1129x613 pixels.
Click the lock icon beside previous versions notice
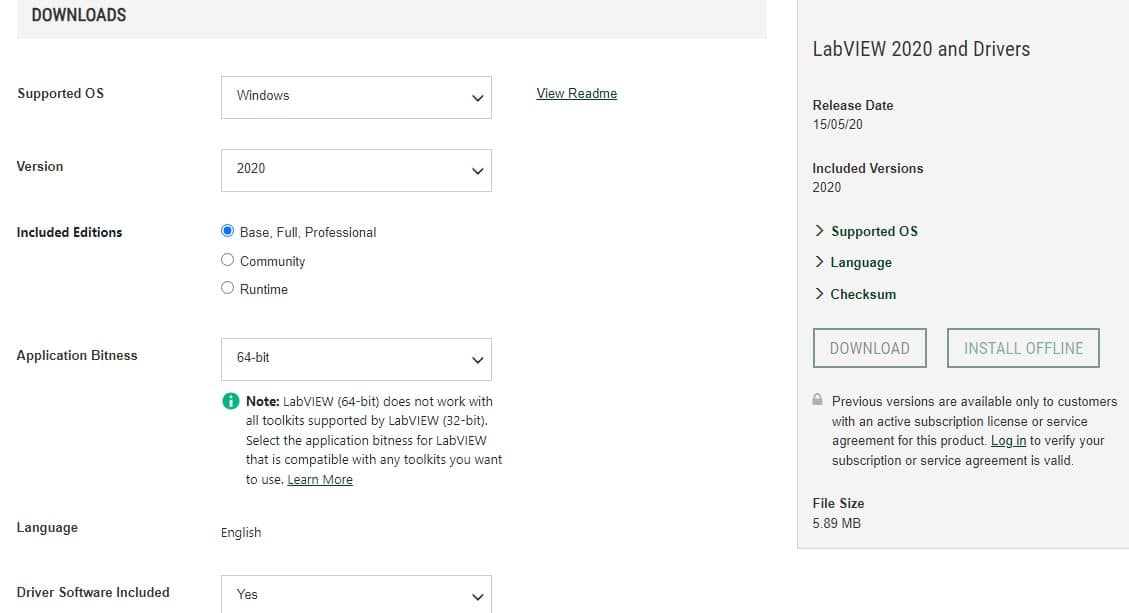click(817, 398)
